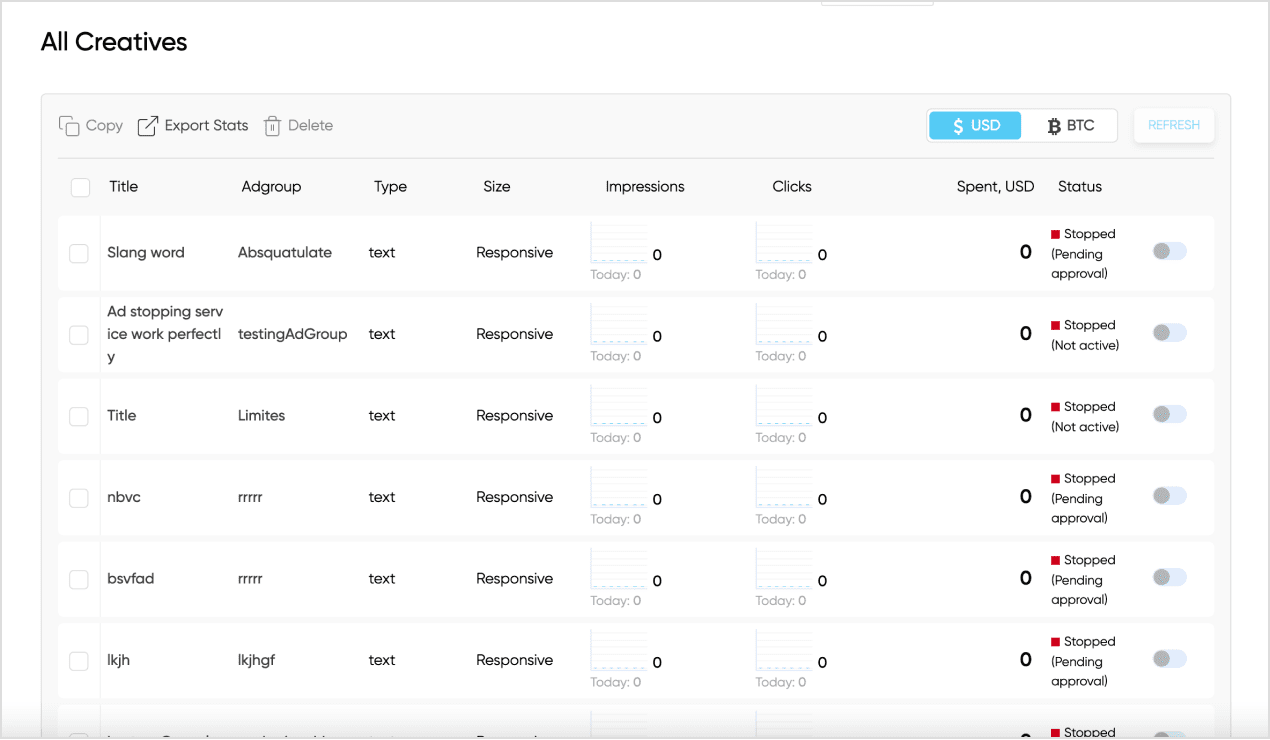Viewport: 1270px width, 740px height.
Task: Switch currency to BTC
Action: click(1070, 126)
